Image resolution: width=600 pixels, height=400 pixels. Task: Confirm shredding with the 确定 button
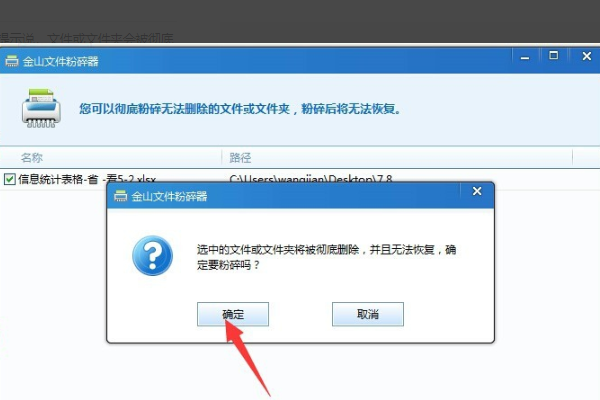[233, 314]
